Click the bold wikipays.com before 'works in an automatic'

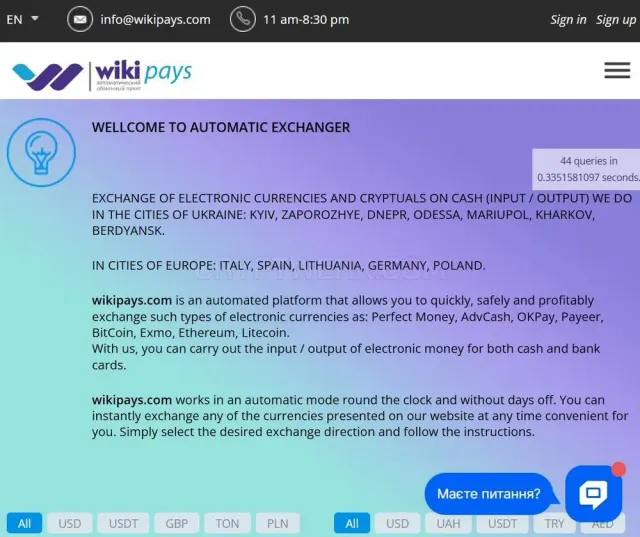[x=132, y=400]
